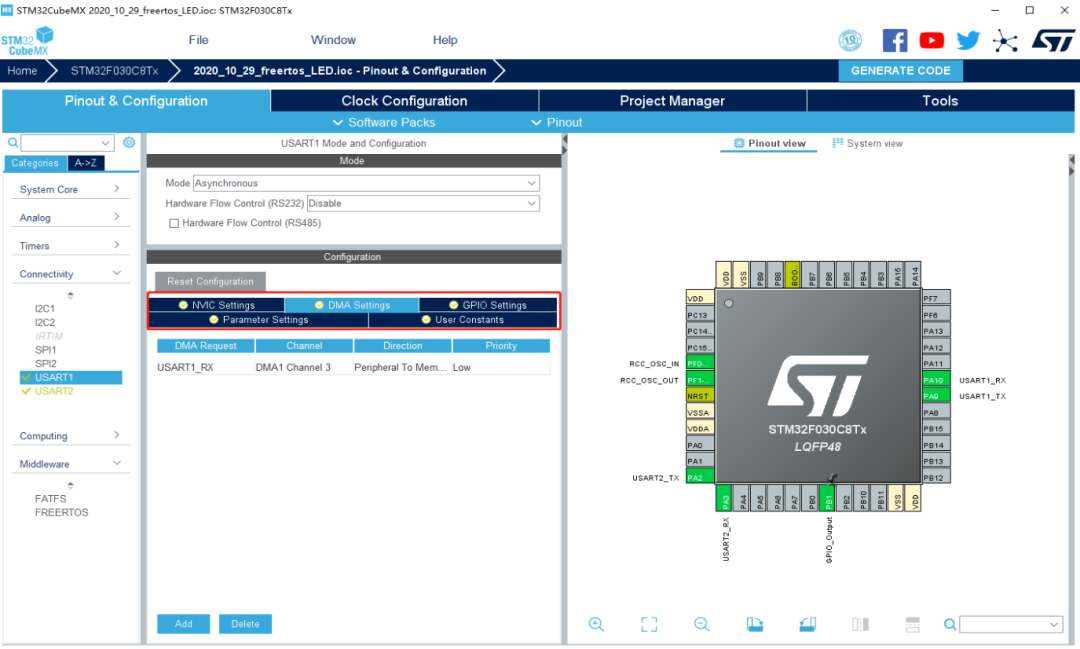This screenshot has width=1080, height=649.
Task: Select FREERTOS in Middleware list
Action: tap(61, 512)
